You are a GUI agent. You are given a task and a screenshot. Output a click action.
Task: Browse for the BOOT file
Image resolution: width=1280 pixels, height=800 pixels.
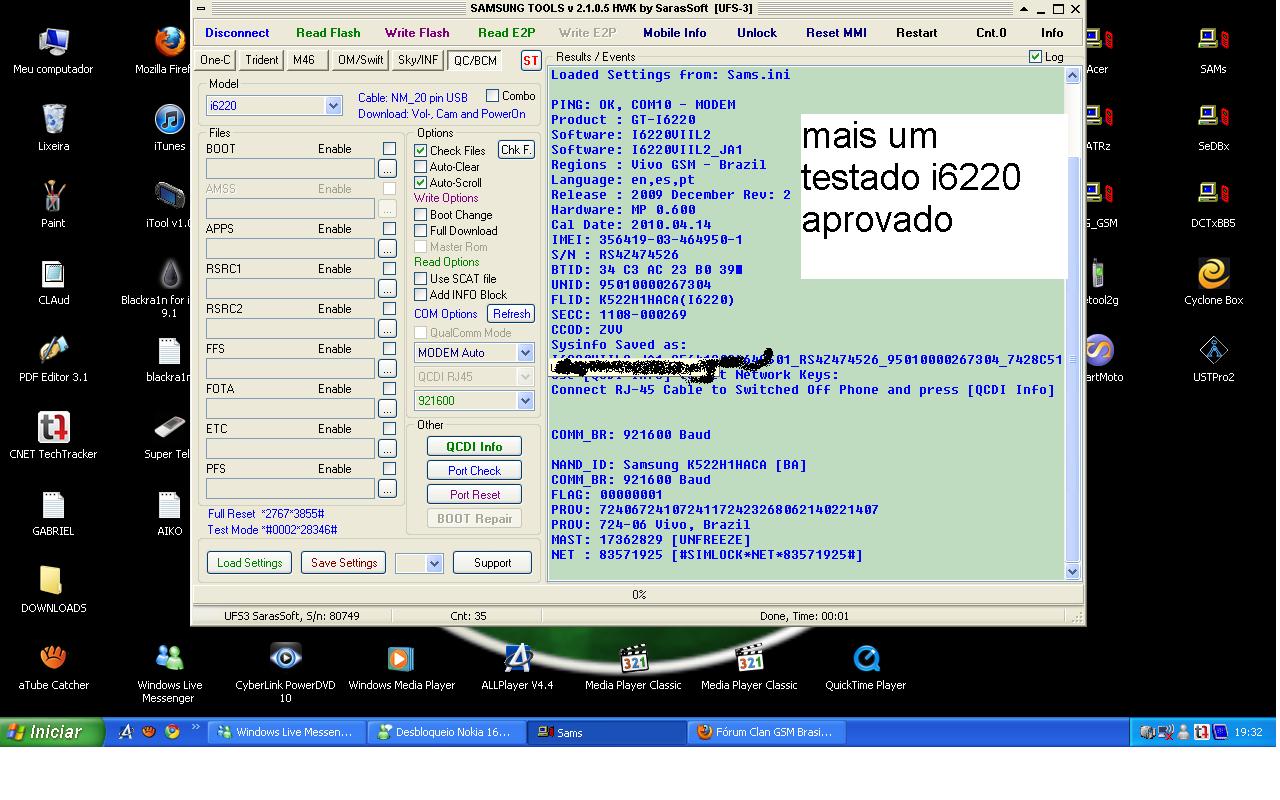(387, 169)
